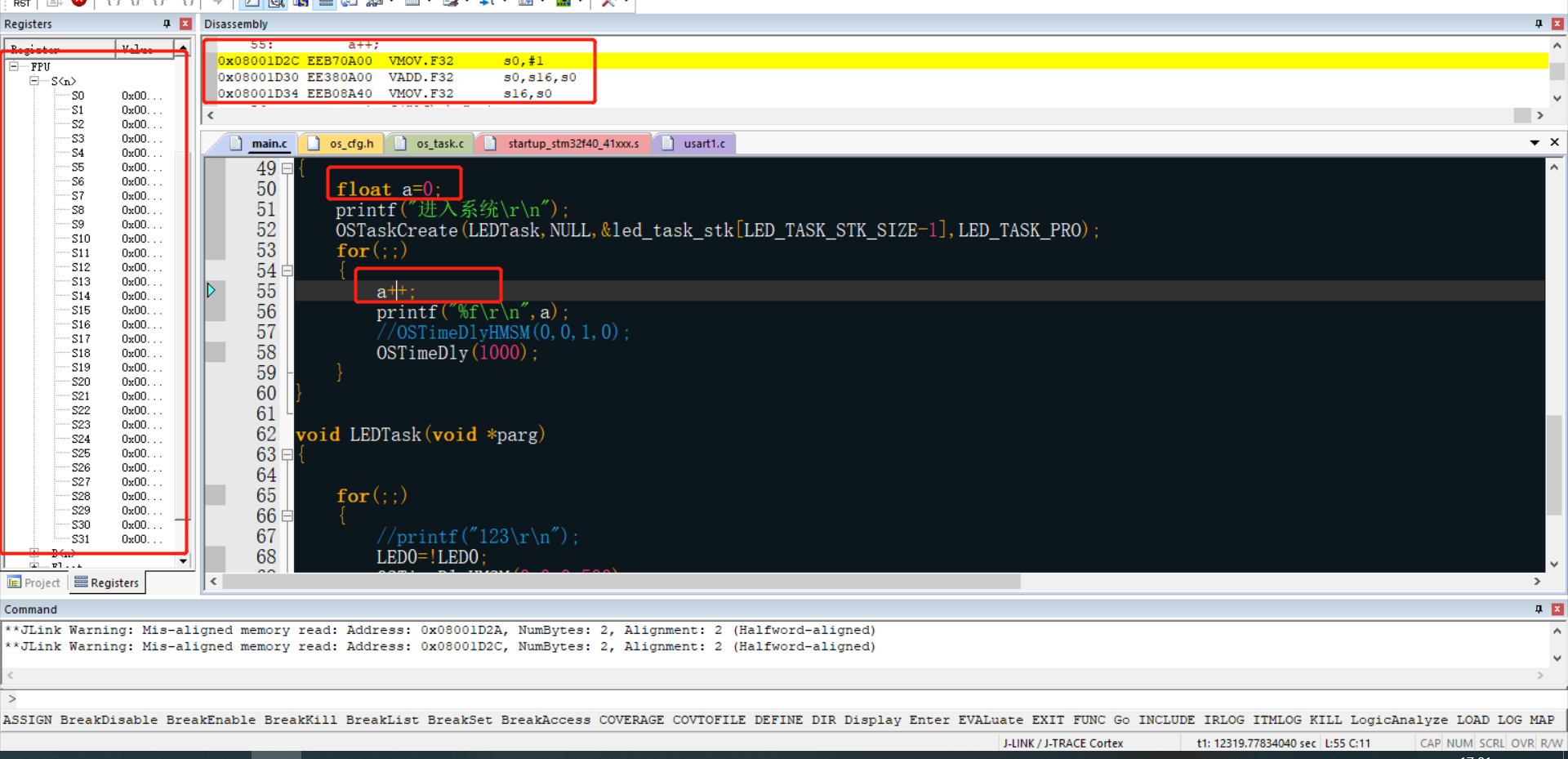
Task: Collapse the FPU register group
Action: 15,66
